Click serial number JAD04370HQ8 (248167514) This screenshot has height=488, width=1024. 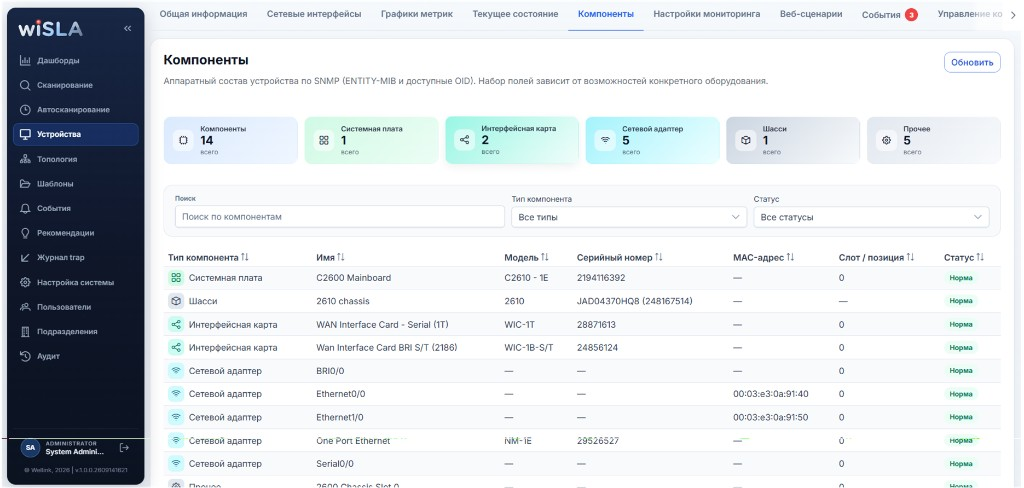(635, 301)
